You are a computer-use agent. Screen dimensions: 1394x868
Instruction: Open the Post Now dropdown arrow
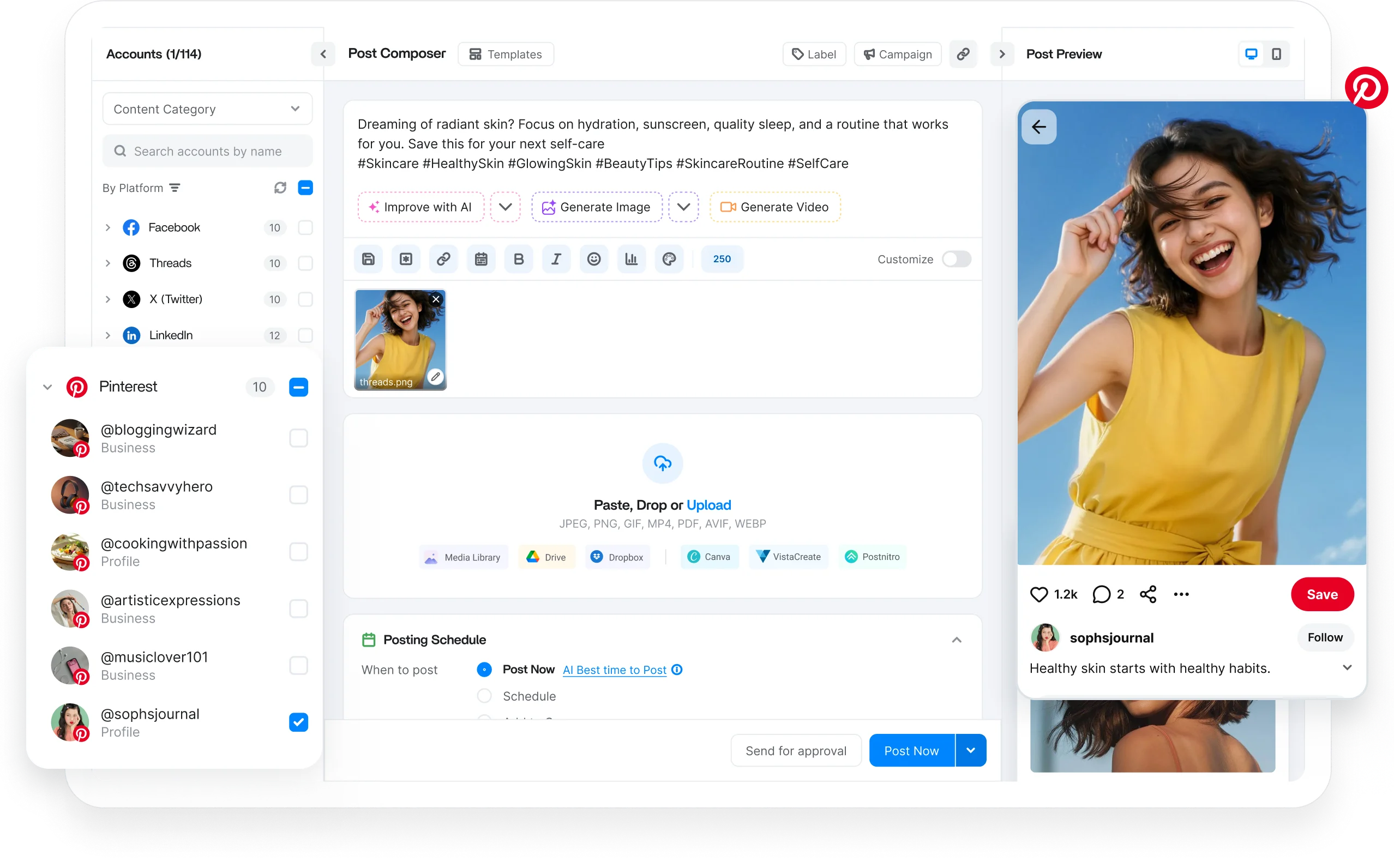coord(971,750)
